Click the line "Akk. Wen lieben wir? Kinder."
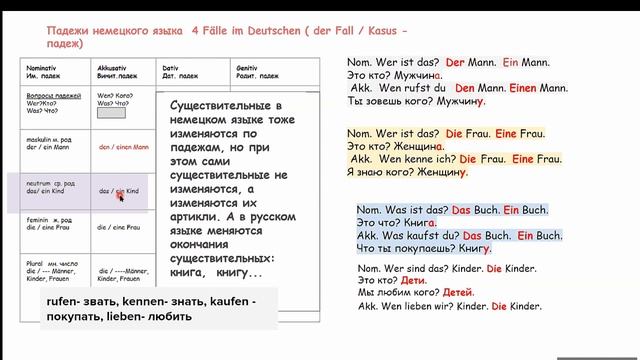 click(x=450, y=306)
